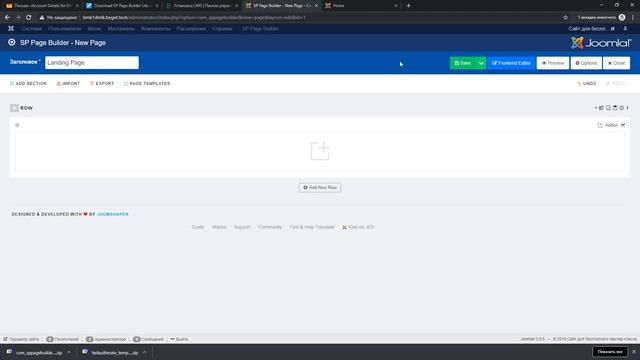The image size is (640, 360).
Task: Open the Support footer link
Action: pos(242,227)
